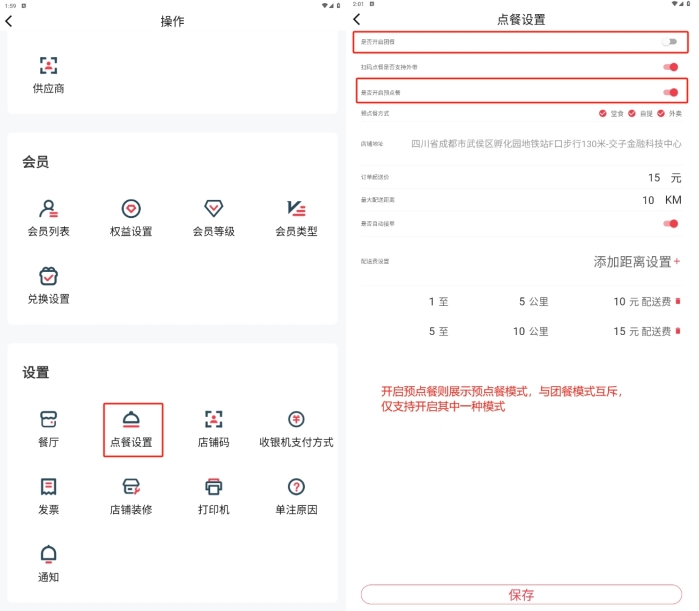This screenshot has height=611, width=699.
Task: Uncheck the 堂食 dine-in checkbox
Action: [602, 114]
